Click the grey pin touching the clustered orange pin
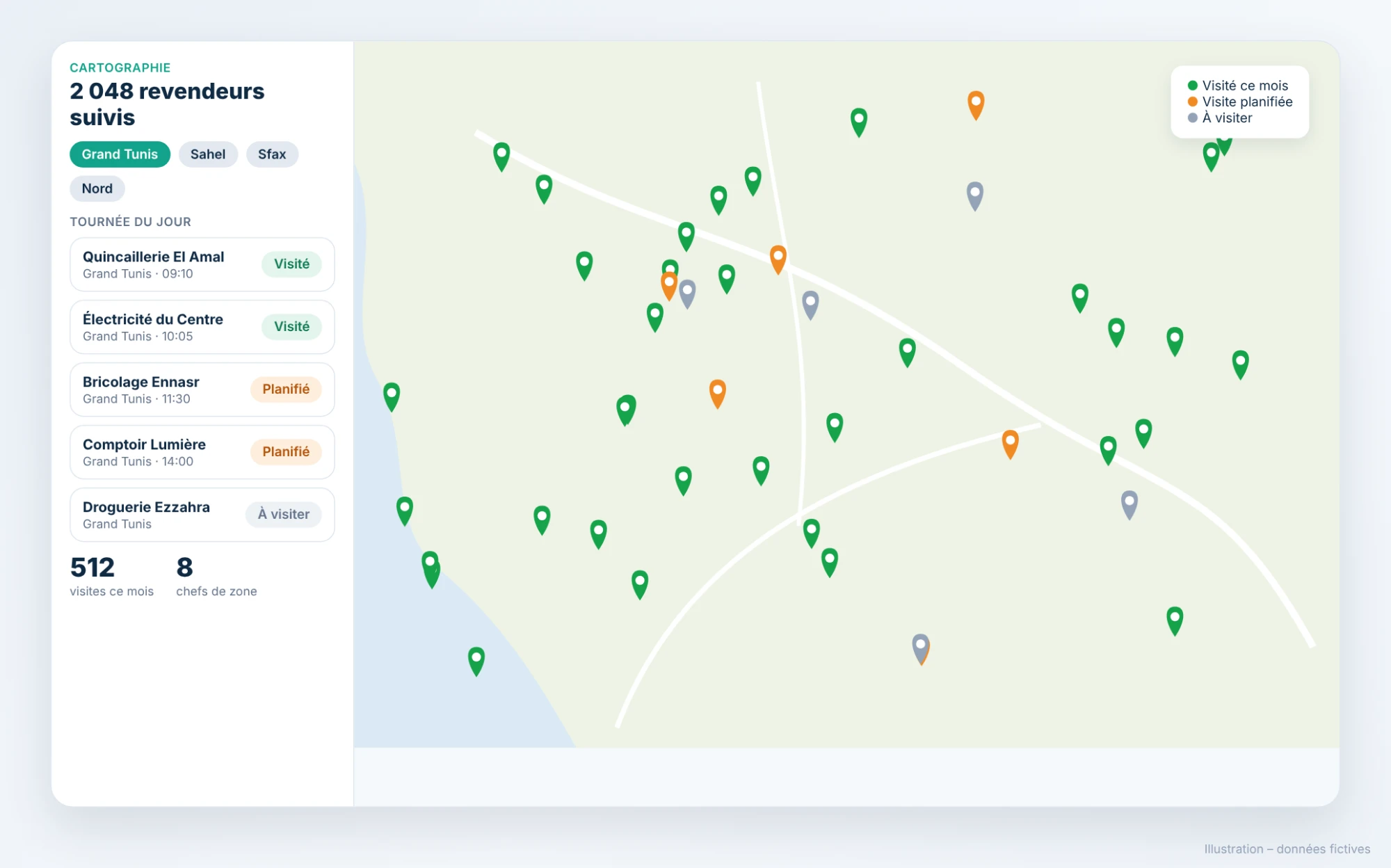1391x868 pixels. point(688,294)
